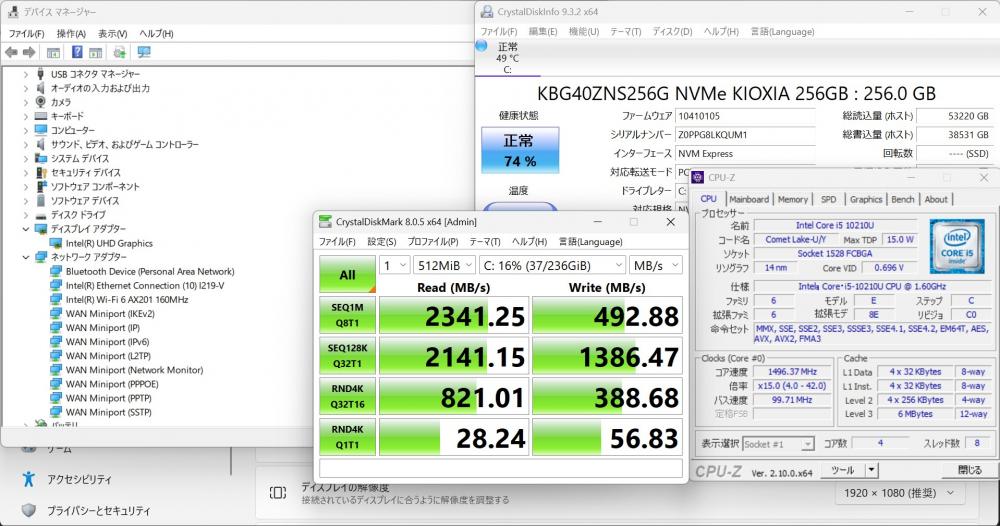The width and height of the screenshot is (1000, 526).
Task: Open アクセシビリティ in Settings sidebar
Action: coord(79,479)
